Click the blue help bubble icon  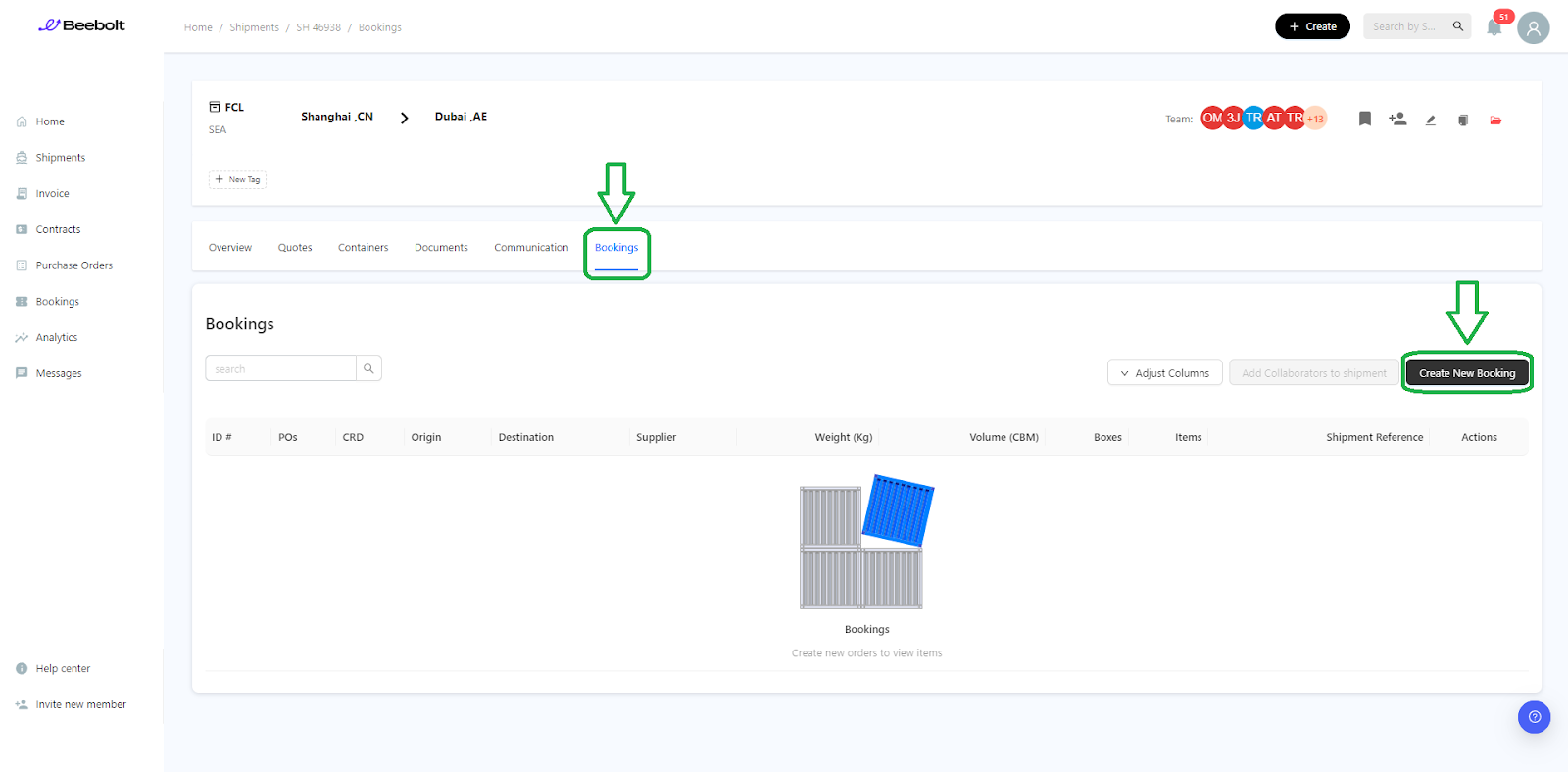click(1534, 717)
